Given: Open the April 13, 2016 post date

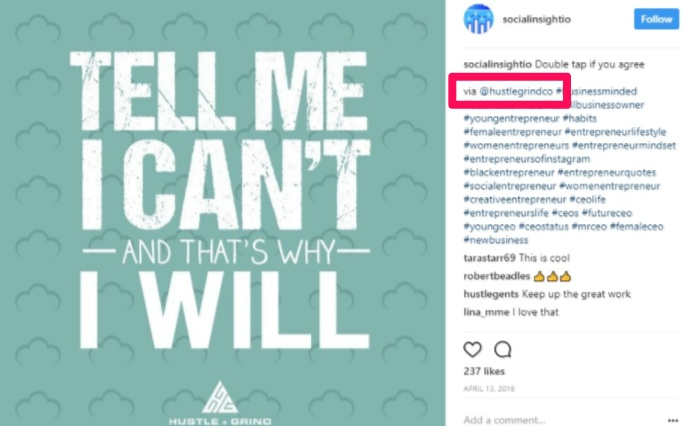Looking at the screenshot, I should pos(489,388).
